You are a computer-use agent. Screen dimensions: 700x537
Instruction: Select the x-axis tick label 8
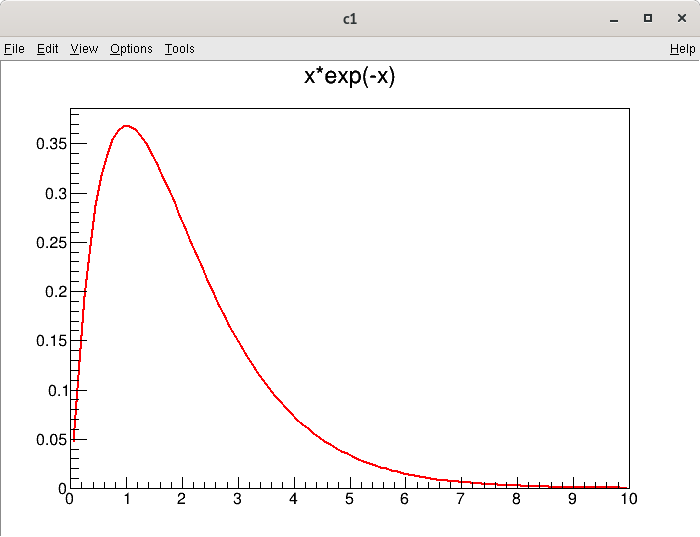(517, 499)
